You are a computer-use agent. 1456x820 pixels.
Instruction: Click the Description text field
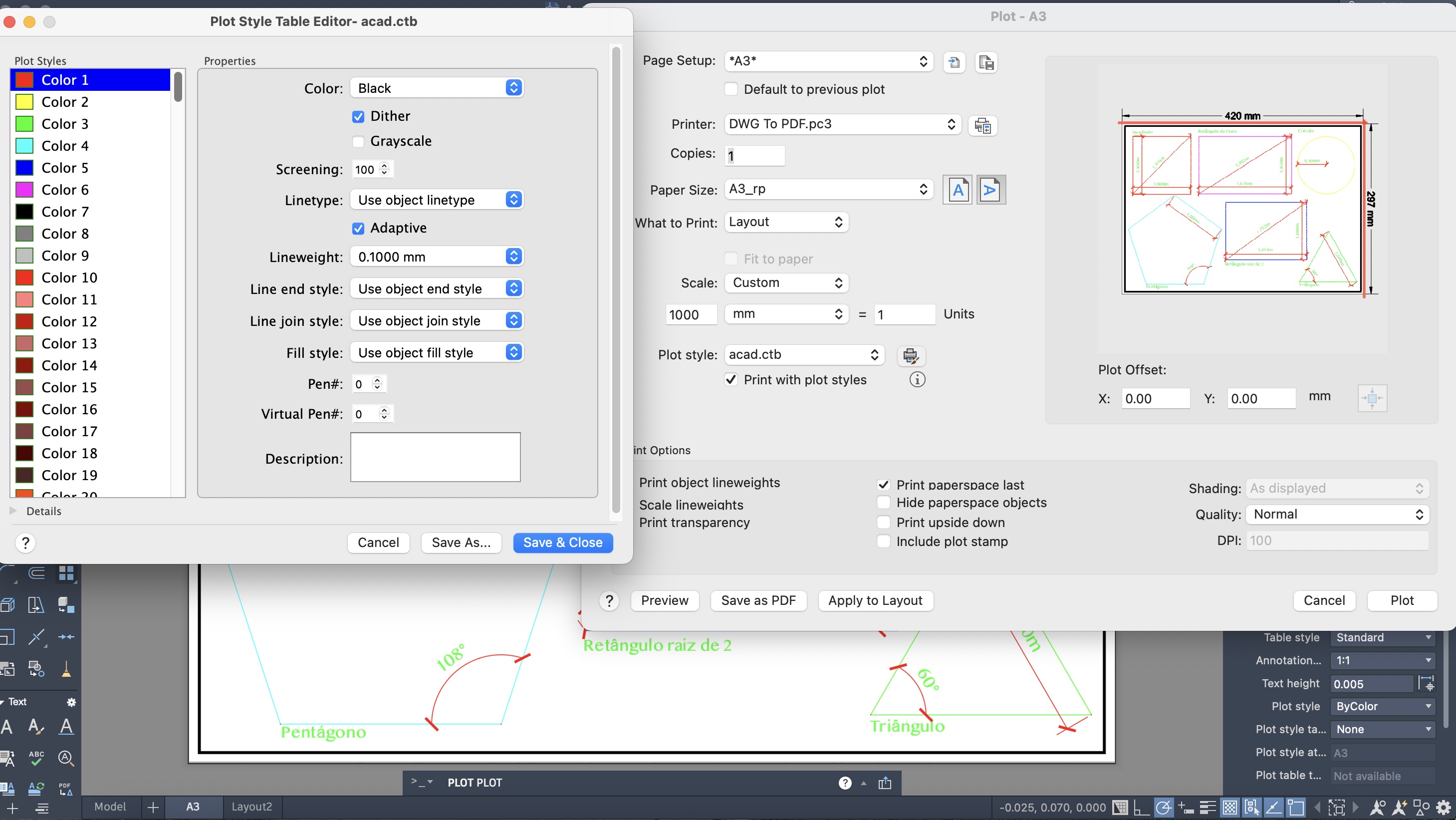click(435, 457)
